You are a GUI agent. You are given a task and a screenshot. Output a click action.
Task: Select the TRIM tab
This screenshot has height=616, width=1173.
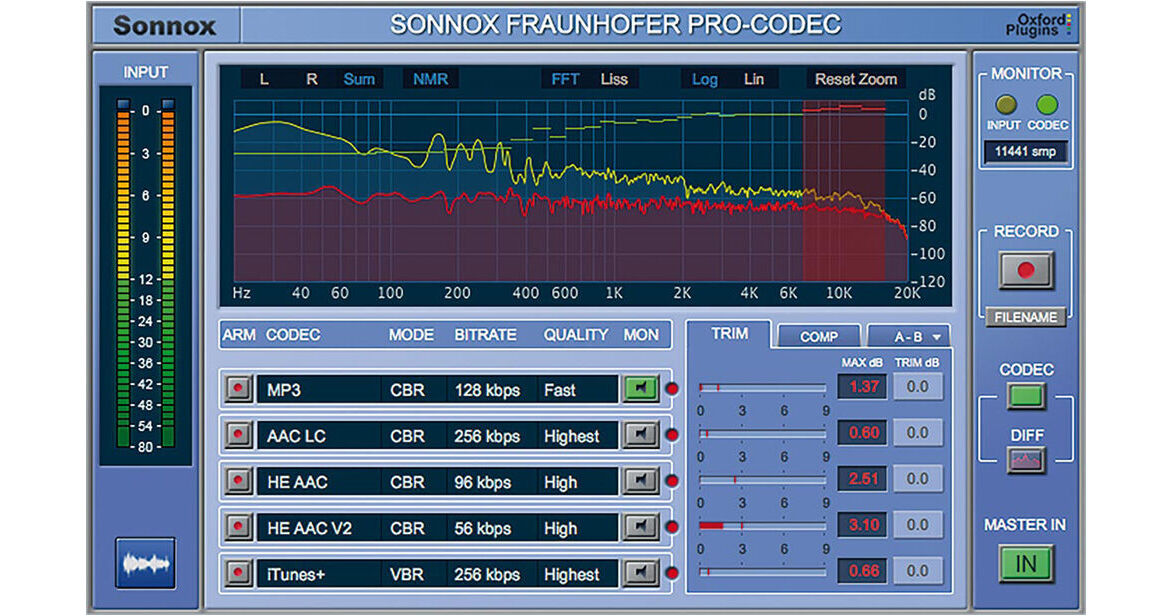[731, 334]
